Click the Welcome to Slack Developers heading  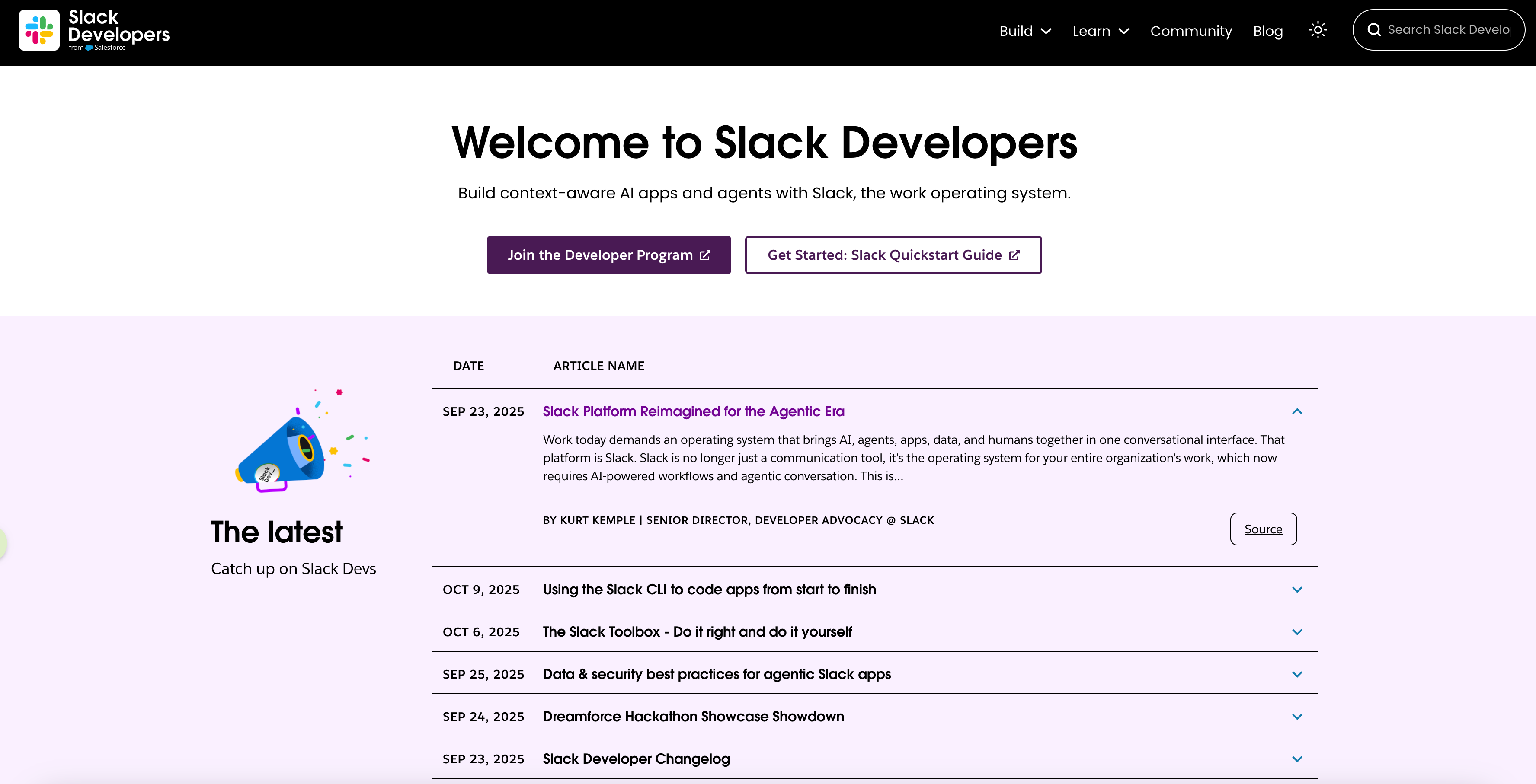tap(765, 143)
